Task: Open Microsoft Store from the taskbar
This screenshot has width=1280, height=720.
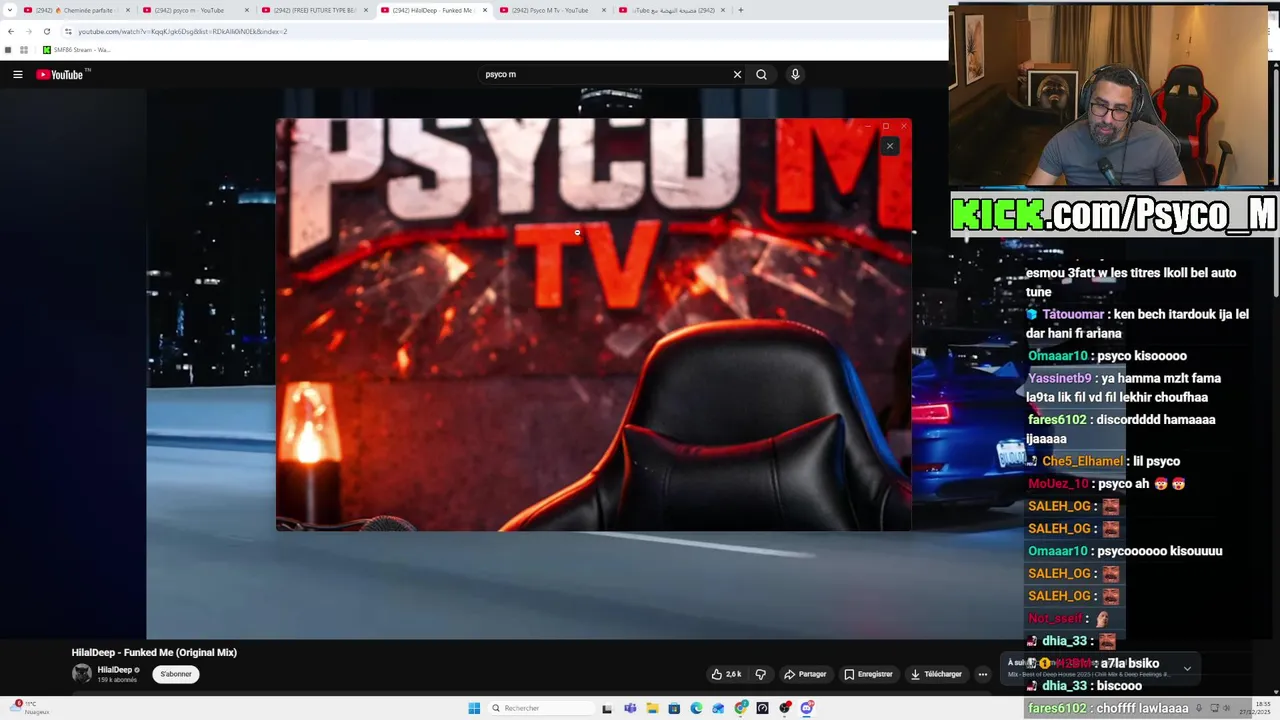Action: click(674, 708)
